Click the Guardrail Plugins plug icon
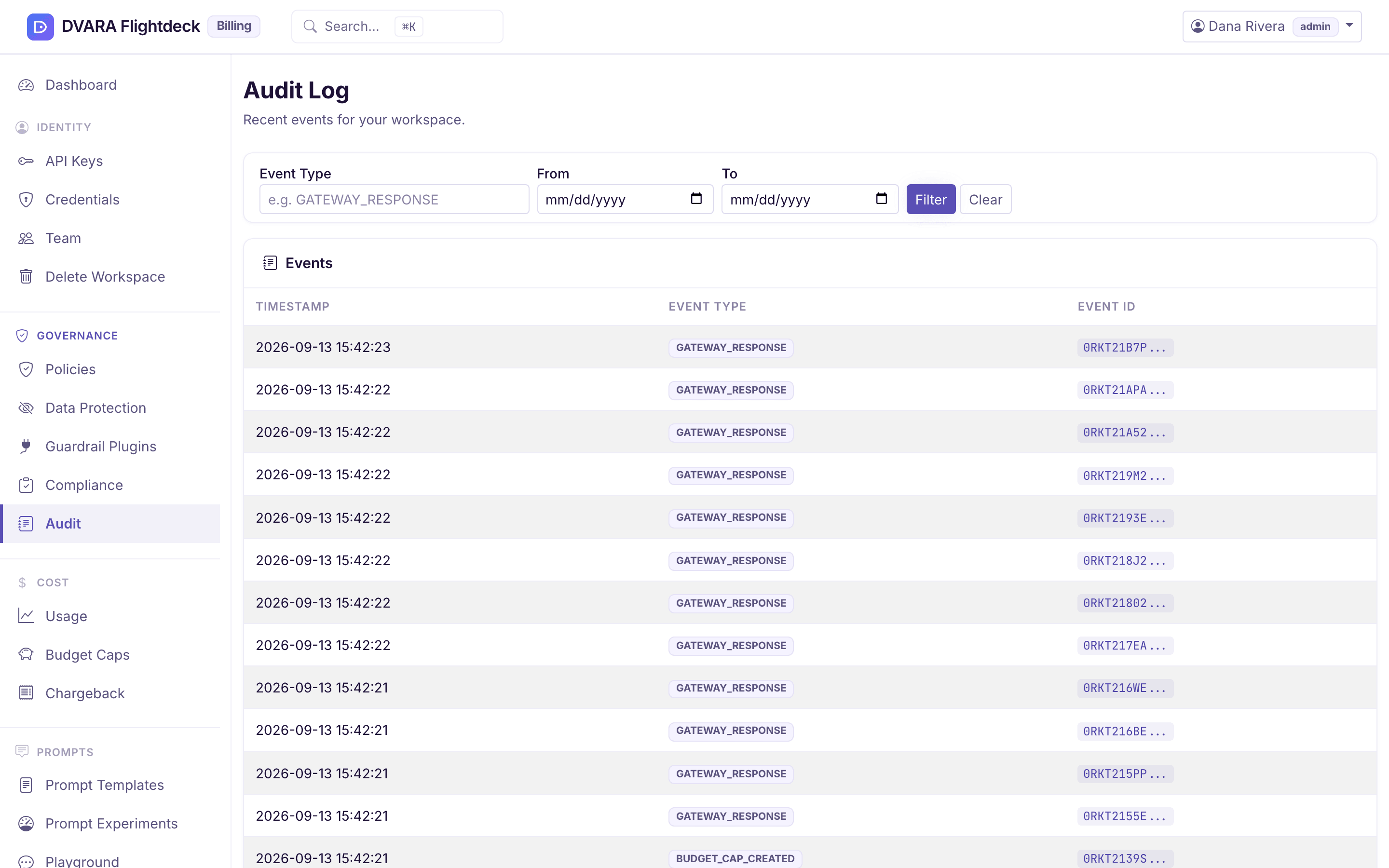The width and height of the screenshot is (1389, 868). point(26,446)
